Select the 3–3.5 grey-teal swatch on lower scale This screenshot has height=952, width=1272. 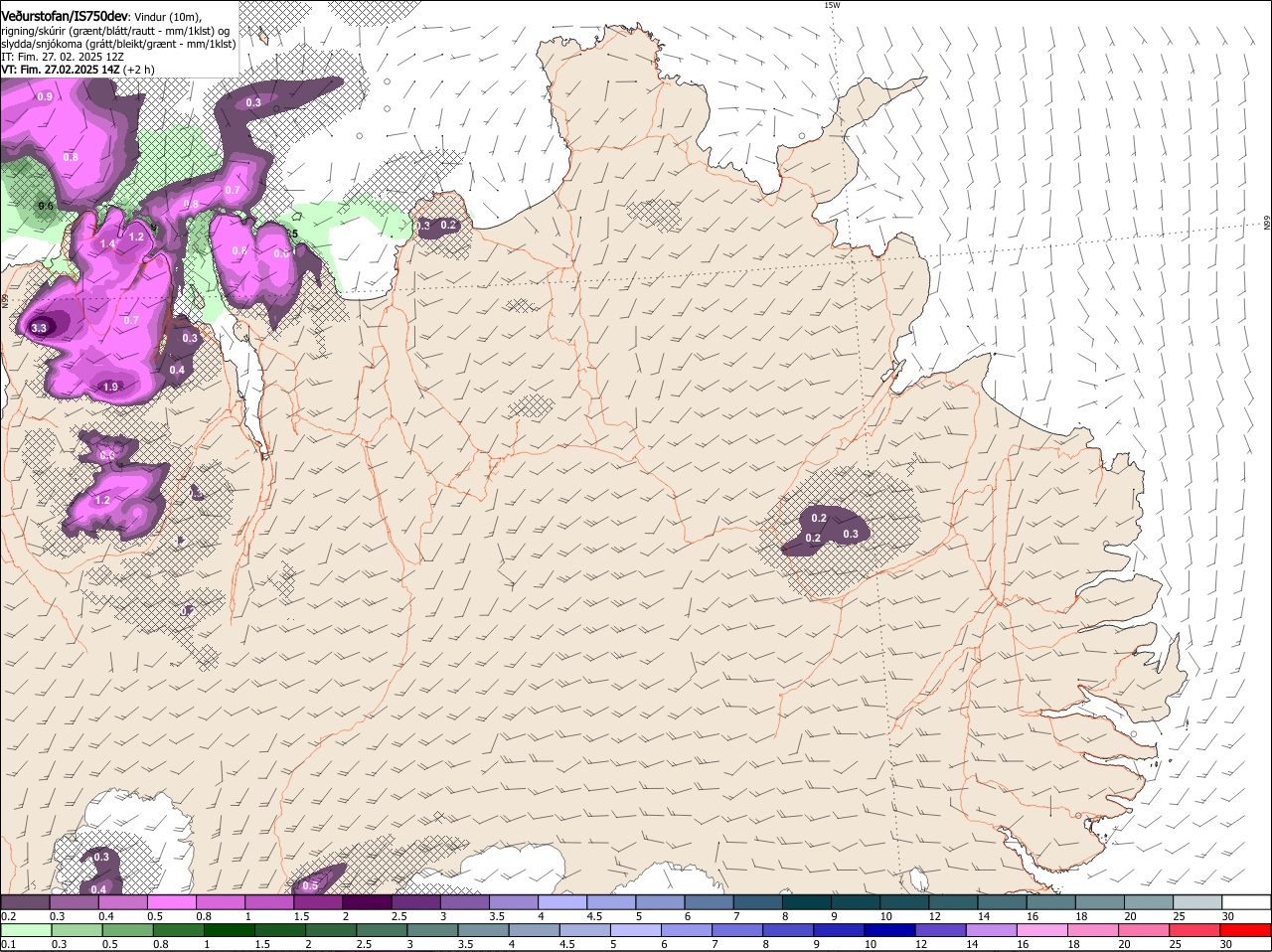(434, 930)
